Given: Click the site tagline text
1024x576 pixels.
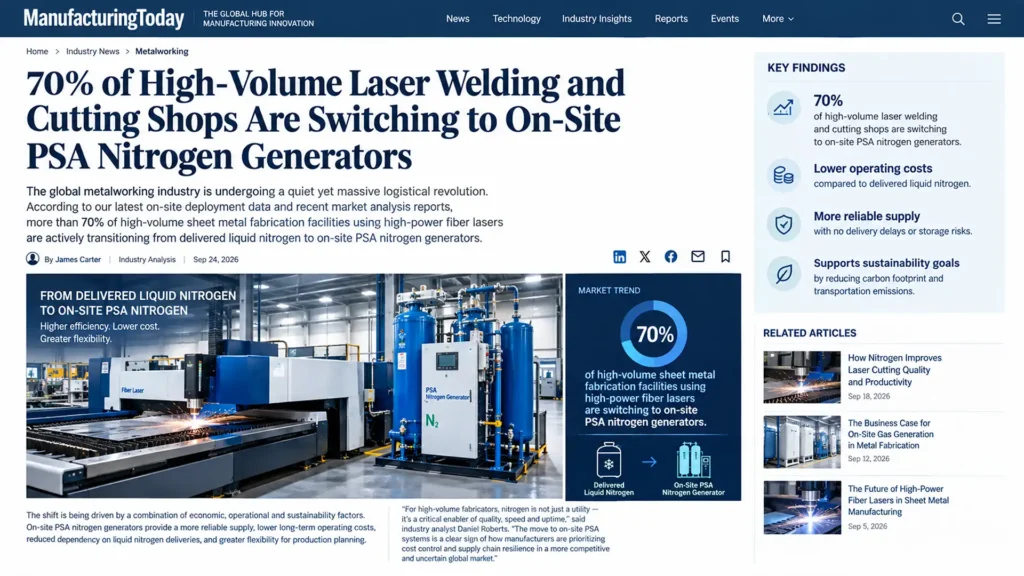Looking at the screenshot, I should (x=259, y=18).
